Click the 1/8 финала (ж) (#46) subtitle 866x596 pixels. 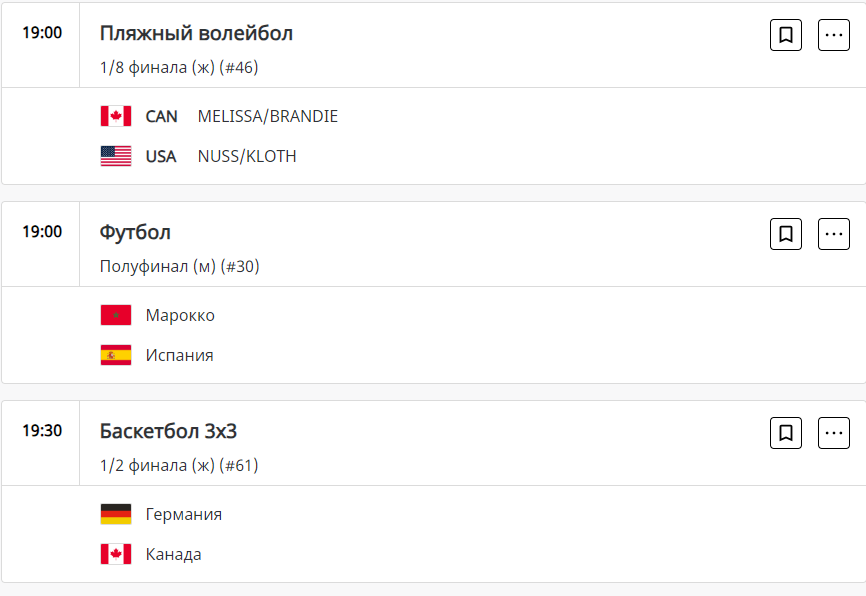click(x=180, y=68)
